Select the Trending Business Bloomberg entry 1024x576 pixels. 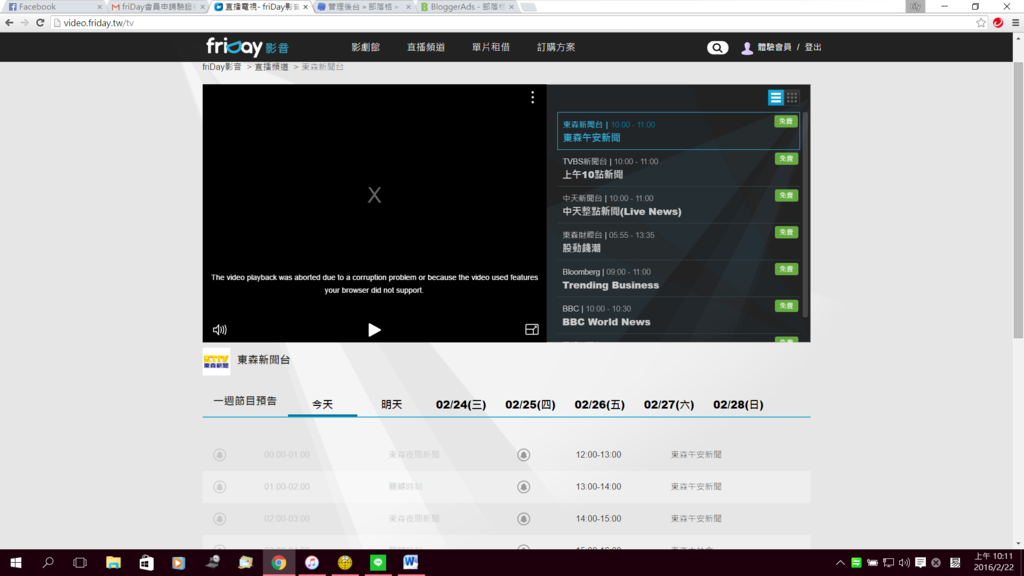coord(678,279)
